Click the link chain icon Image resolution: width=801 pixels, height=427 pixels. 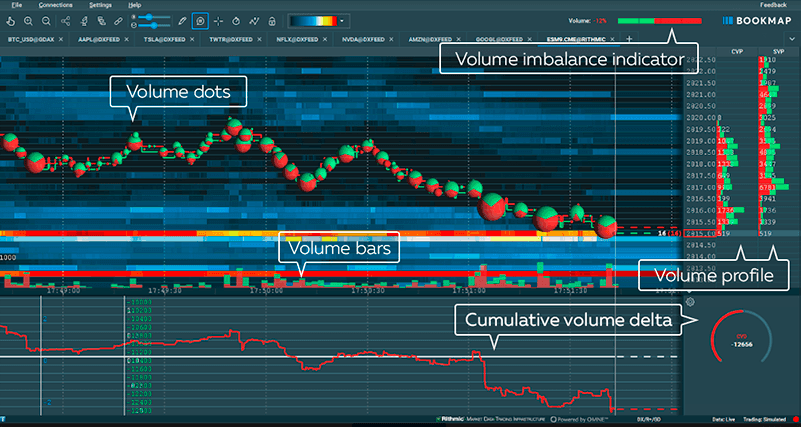(118, 20)
